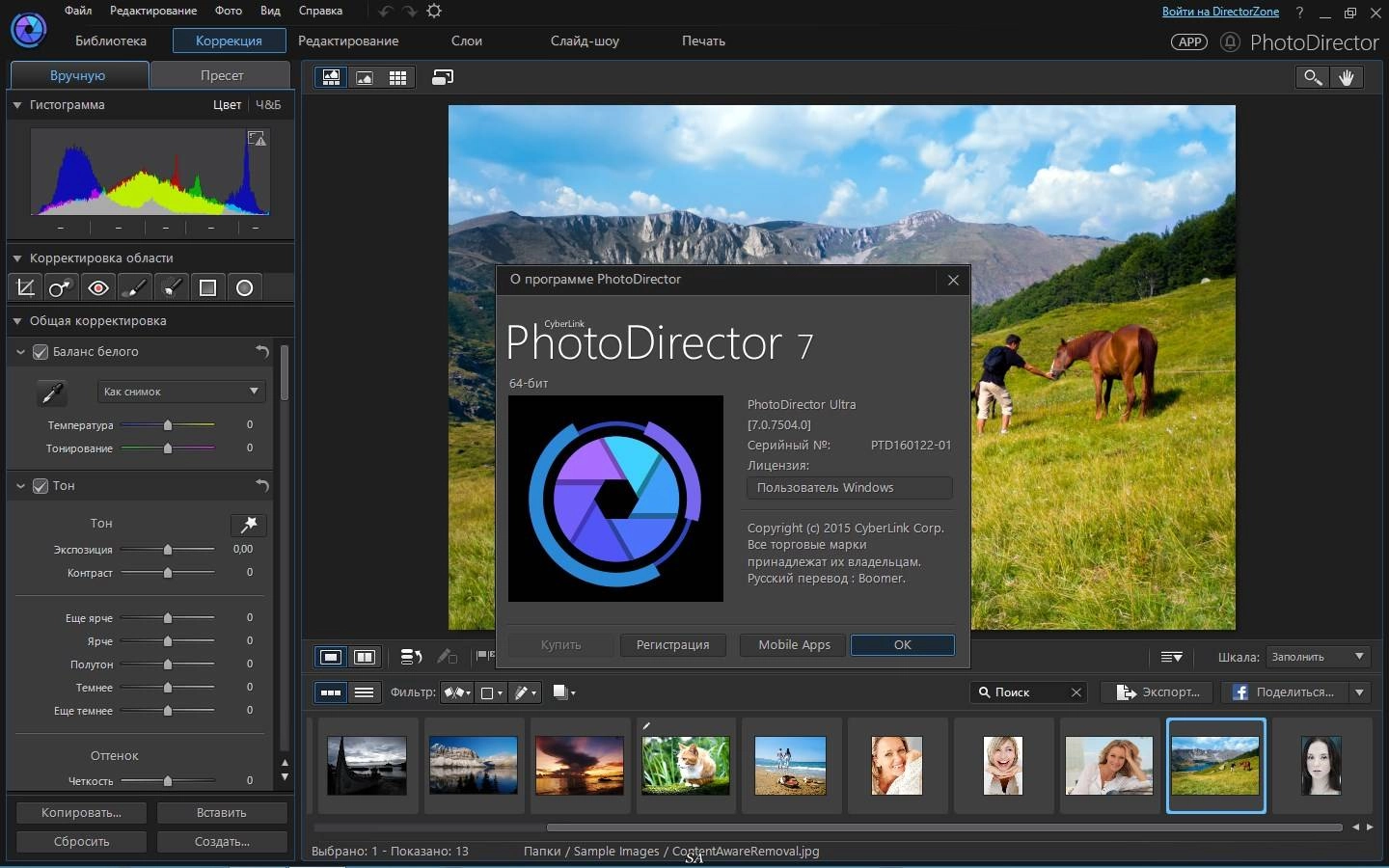Screen dimensions: 1389x868
Task: Select the orange cat thumbnail
Action: point(686,766)
